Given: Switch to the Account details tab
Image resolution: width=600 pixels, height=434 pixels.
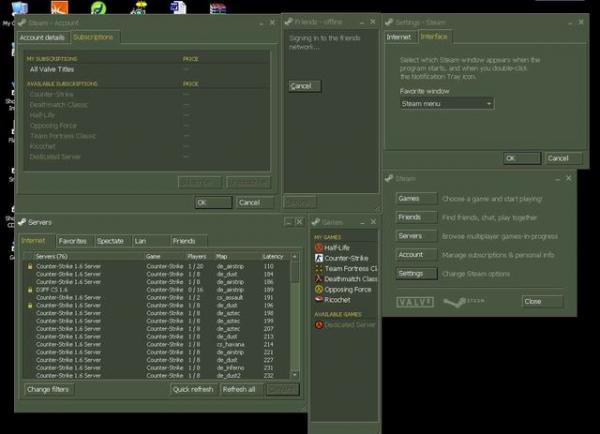Looking at the screenshot, I should pos(42,37).
